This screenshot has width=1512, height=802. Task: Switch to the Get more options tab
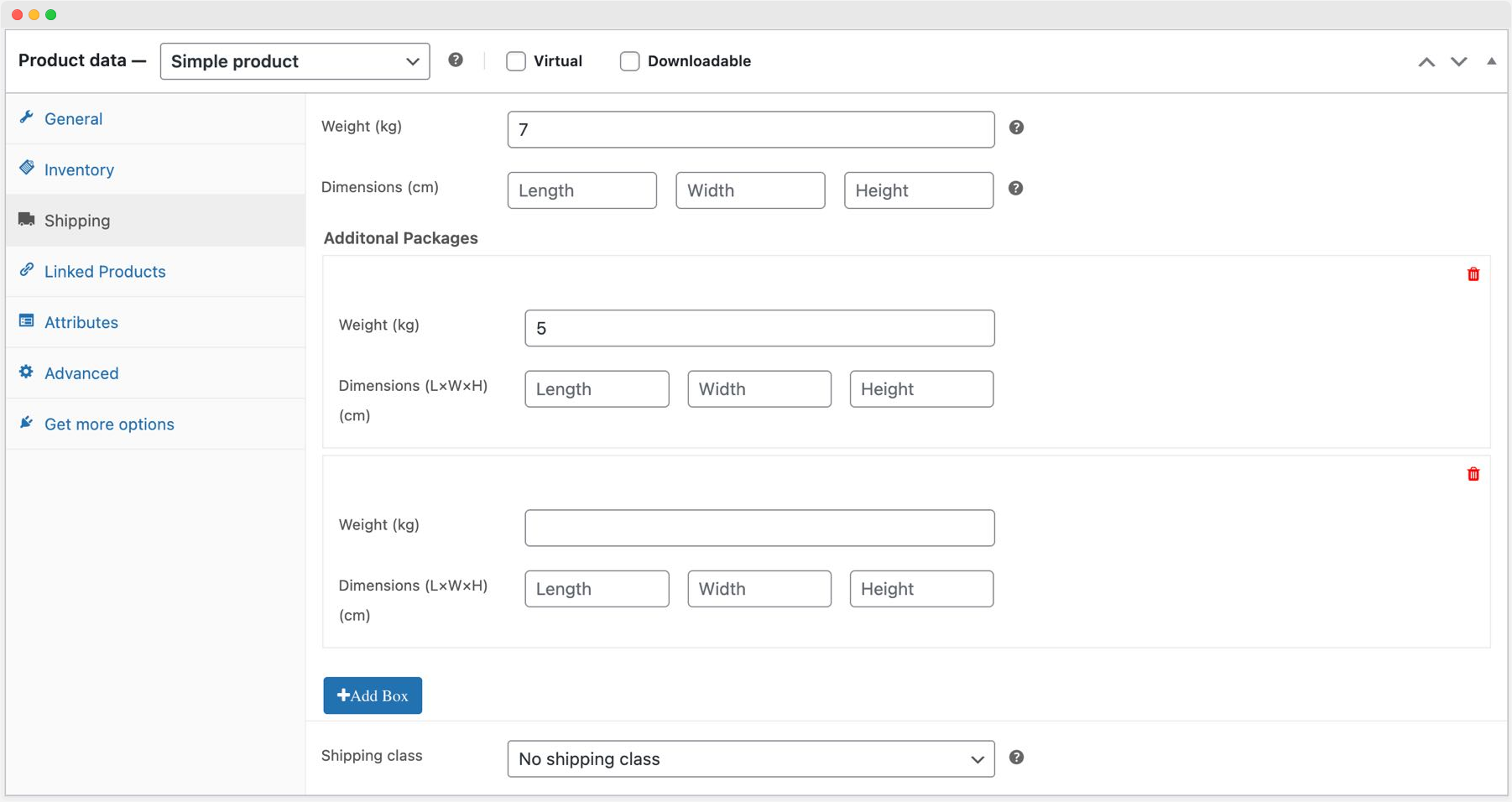[109, 424]
